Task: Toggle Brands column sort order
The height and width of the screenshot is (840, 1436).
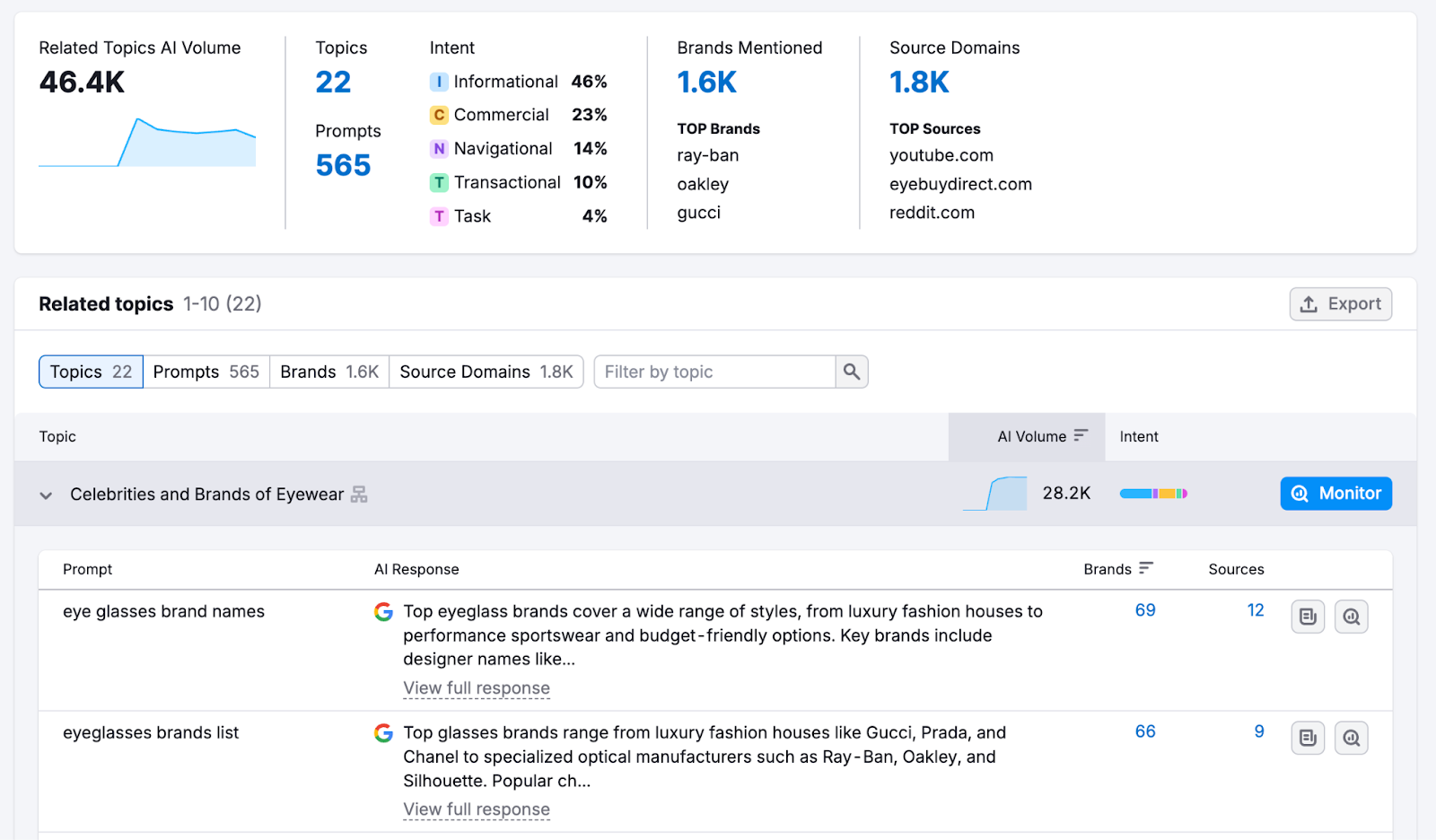Action: [1147, 569]
